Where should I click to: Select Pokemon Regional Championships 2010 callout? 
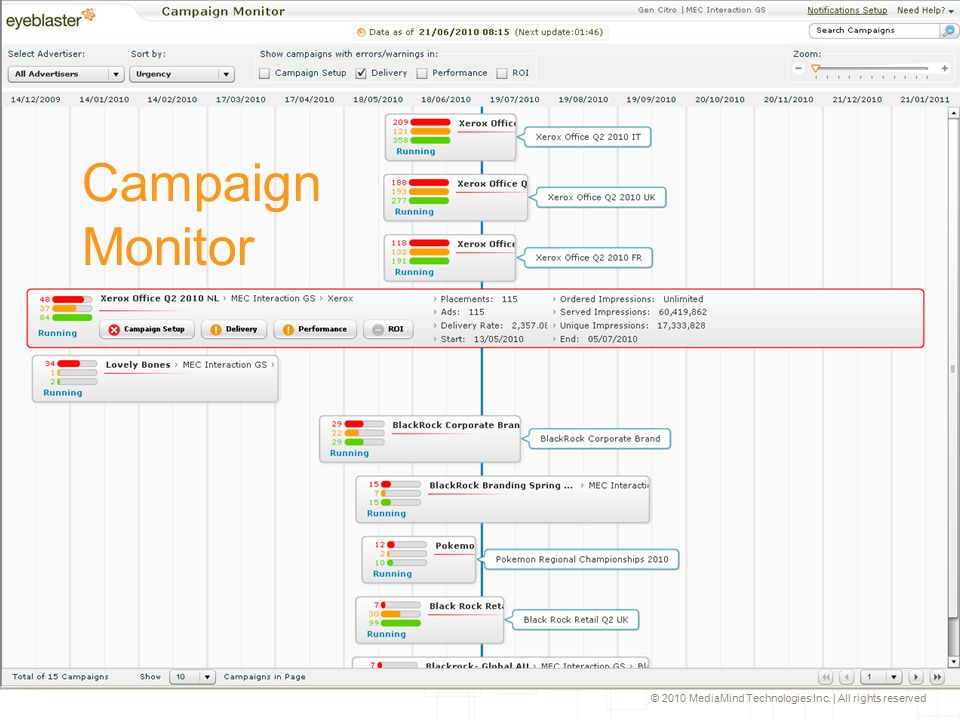(582, 560)
